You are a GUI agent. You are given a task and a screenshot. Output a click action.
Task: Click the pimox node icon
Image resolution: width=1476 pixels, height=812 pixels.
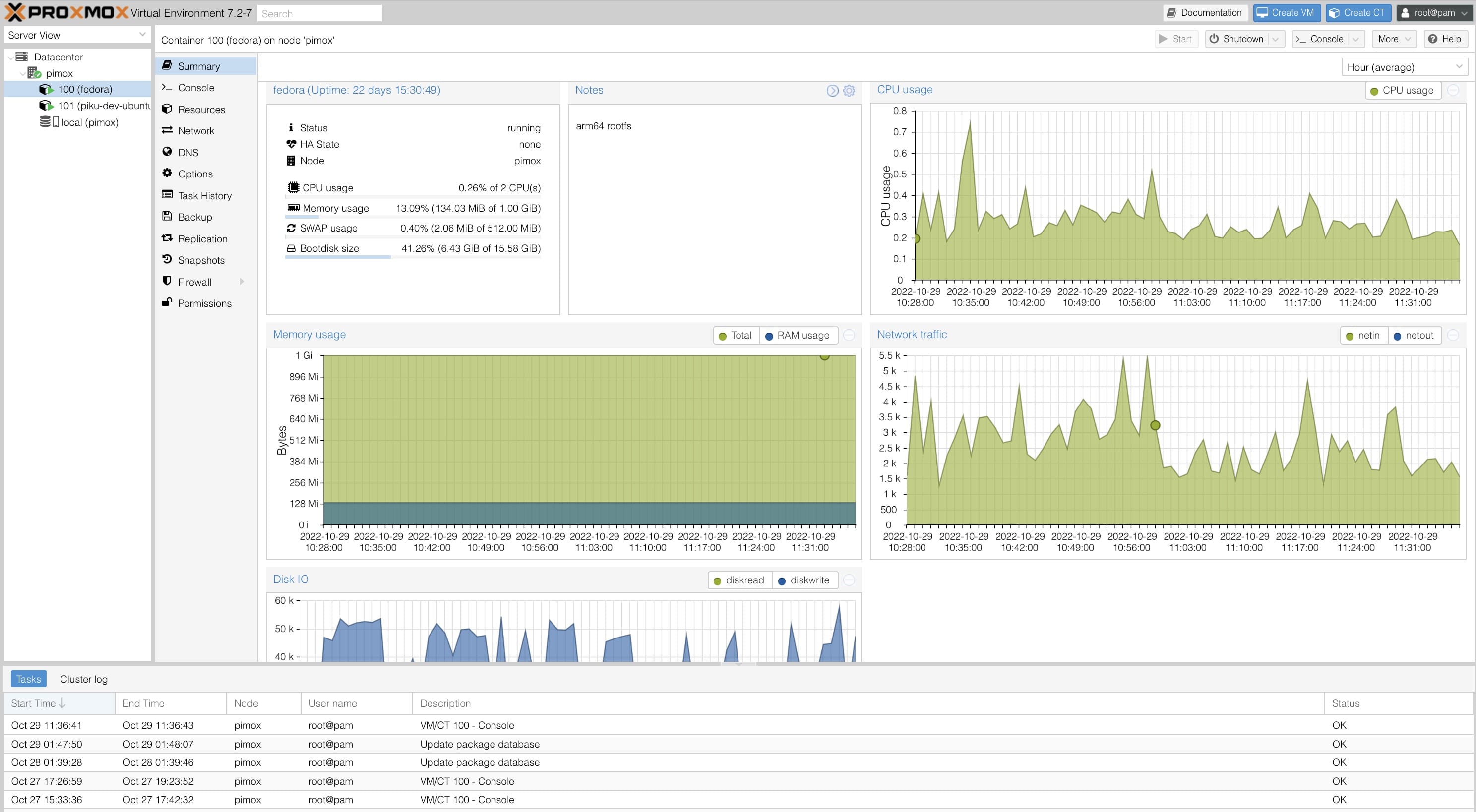pyautogui.click(x=34, y=73)
